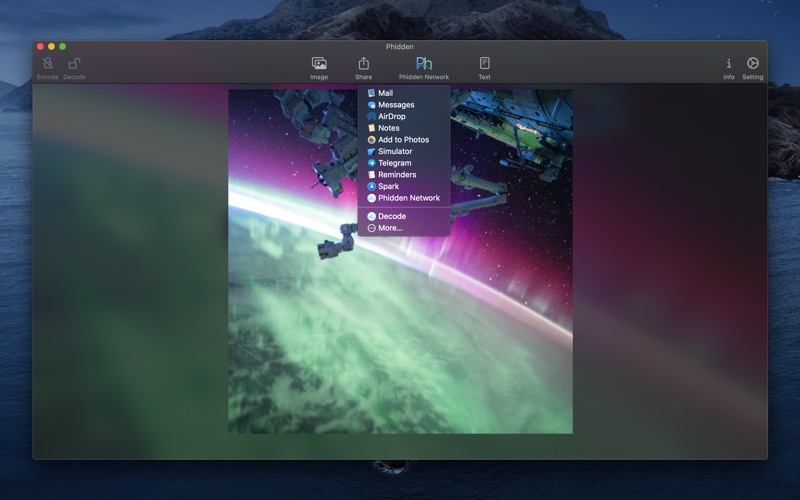Pick Notes in the share menu

[404, 128]
